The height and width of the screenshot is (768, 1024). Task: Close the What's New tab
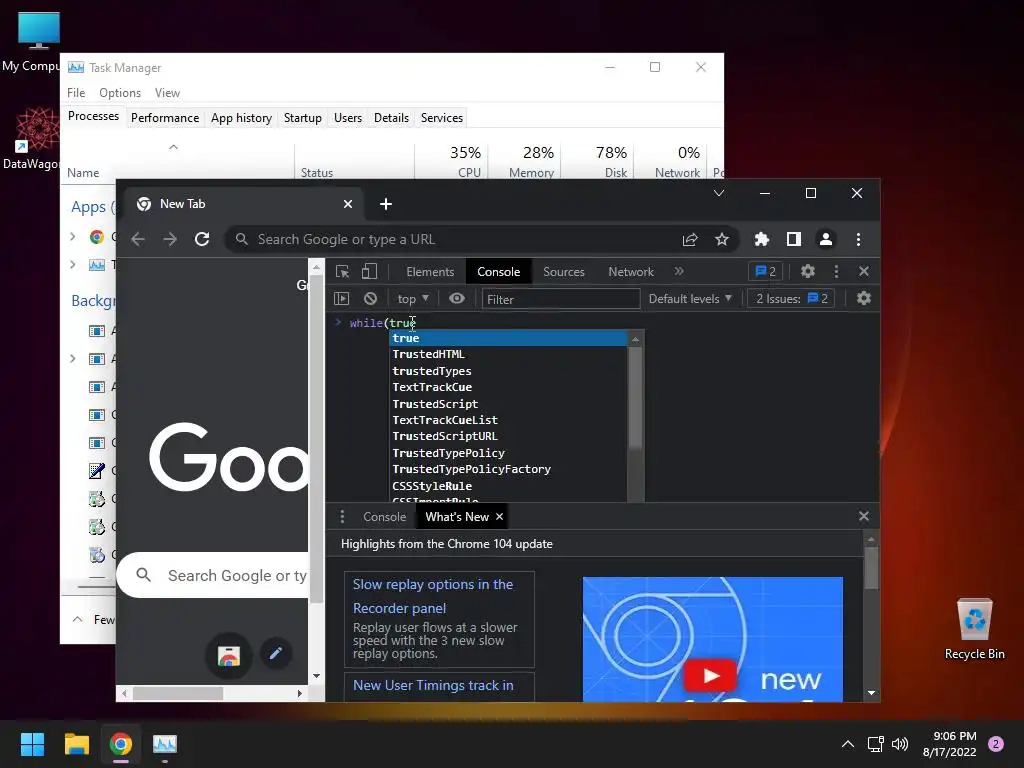(500, 517)
